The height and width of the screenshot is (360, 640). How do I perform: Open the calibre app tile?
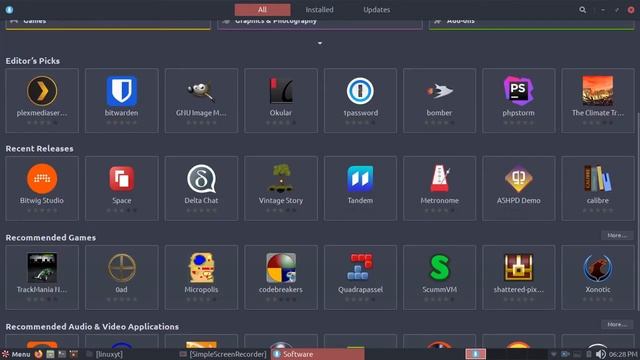point(598,188)
